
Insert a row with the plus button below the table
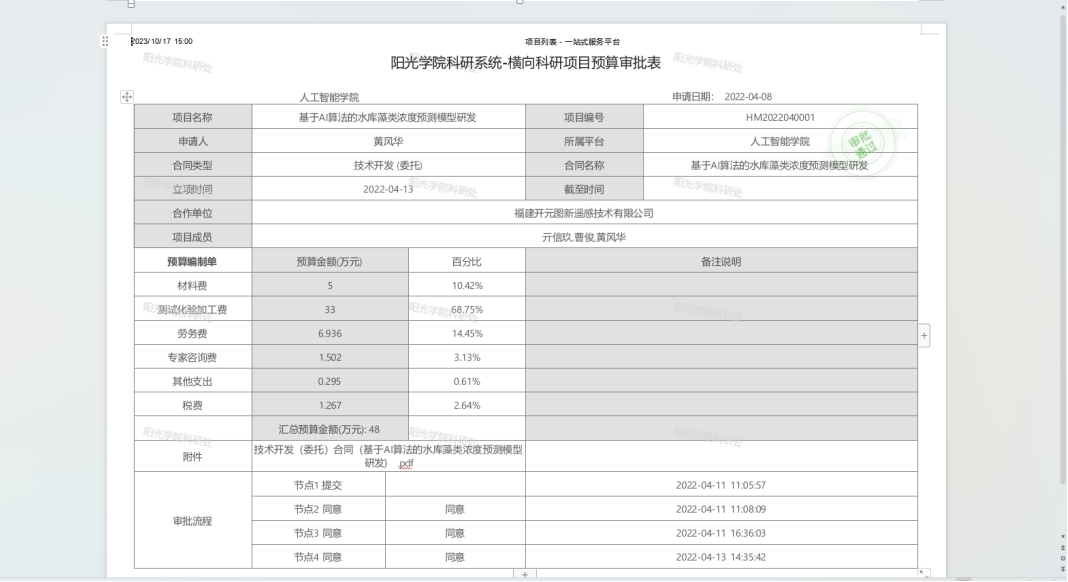tap(524, 575)
